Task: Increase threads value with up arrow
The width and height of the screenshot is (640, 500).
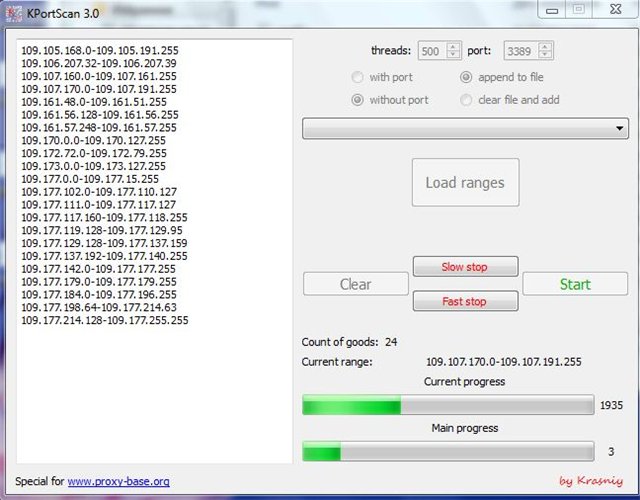Action: coord(454,46)
